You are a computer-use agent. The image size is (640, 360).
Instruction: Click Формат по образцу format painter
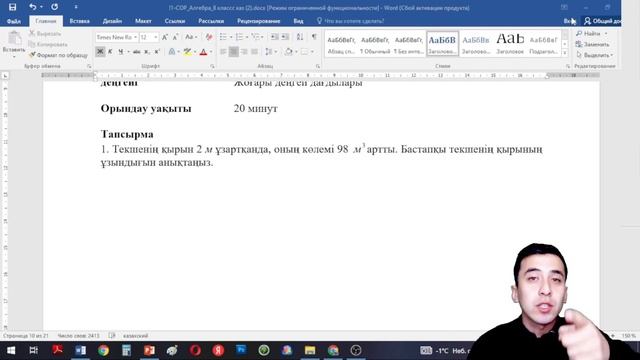58,55
